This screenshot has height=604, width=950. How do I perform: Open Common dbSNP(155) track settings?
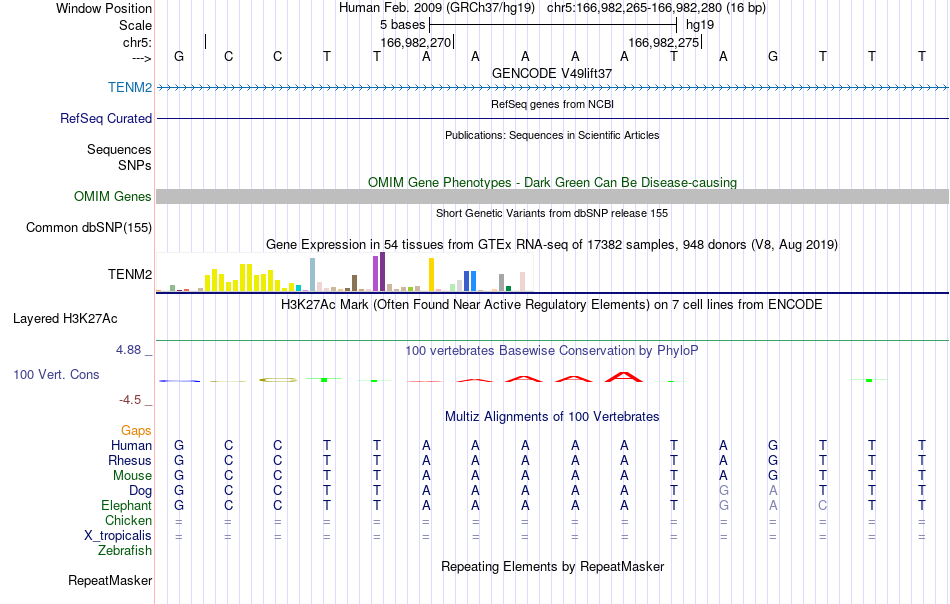[88, 227]
